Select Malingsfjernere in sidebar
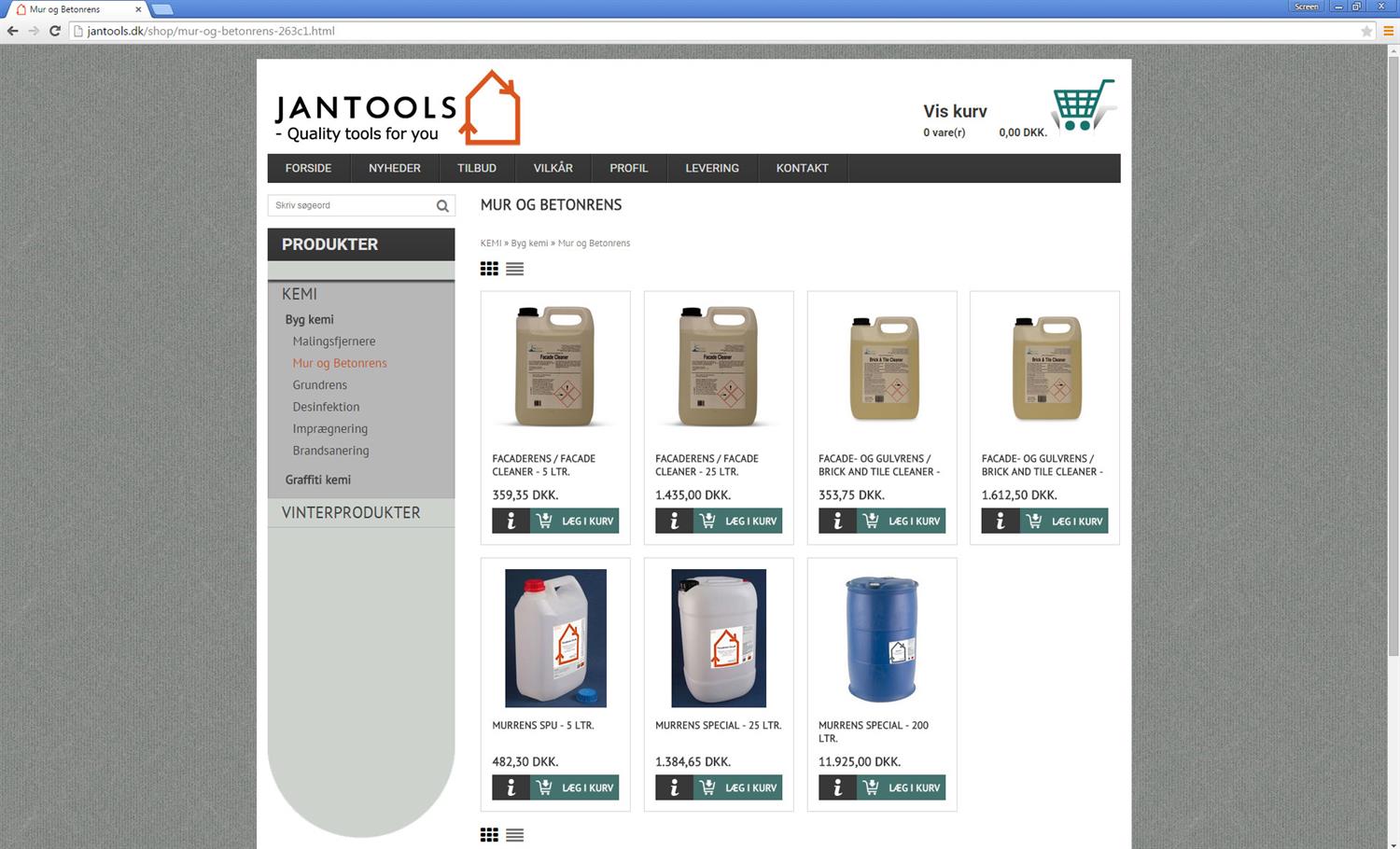The width and height of the screenshot is (1400, 849). (334, 341)
